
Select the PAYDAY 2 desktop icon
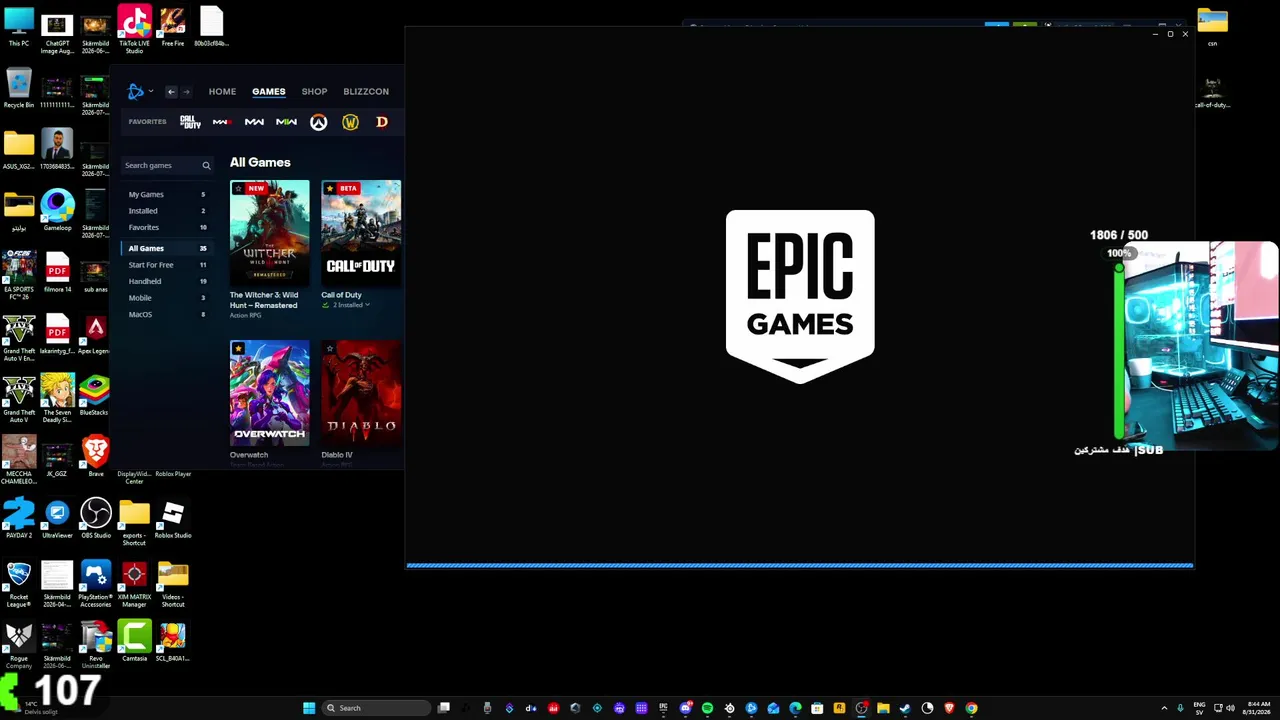tap(19, 518)
